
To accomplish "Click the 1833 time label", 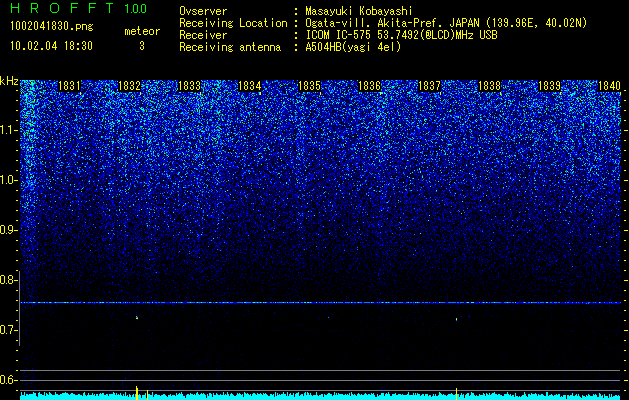I will 189,86.
